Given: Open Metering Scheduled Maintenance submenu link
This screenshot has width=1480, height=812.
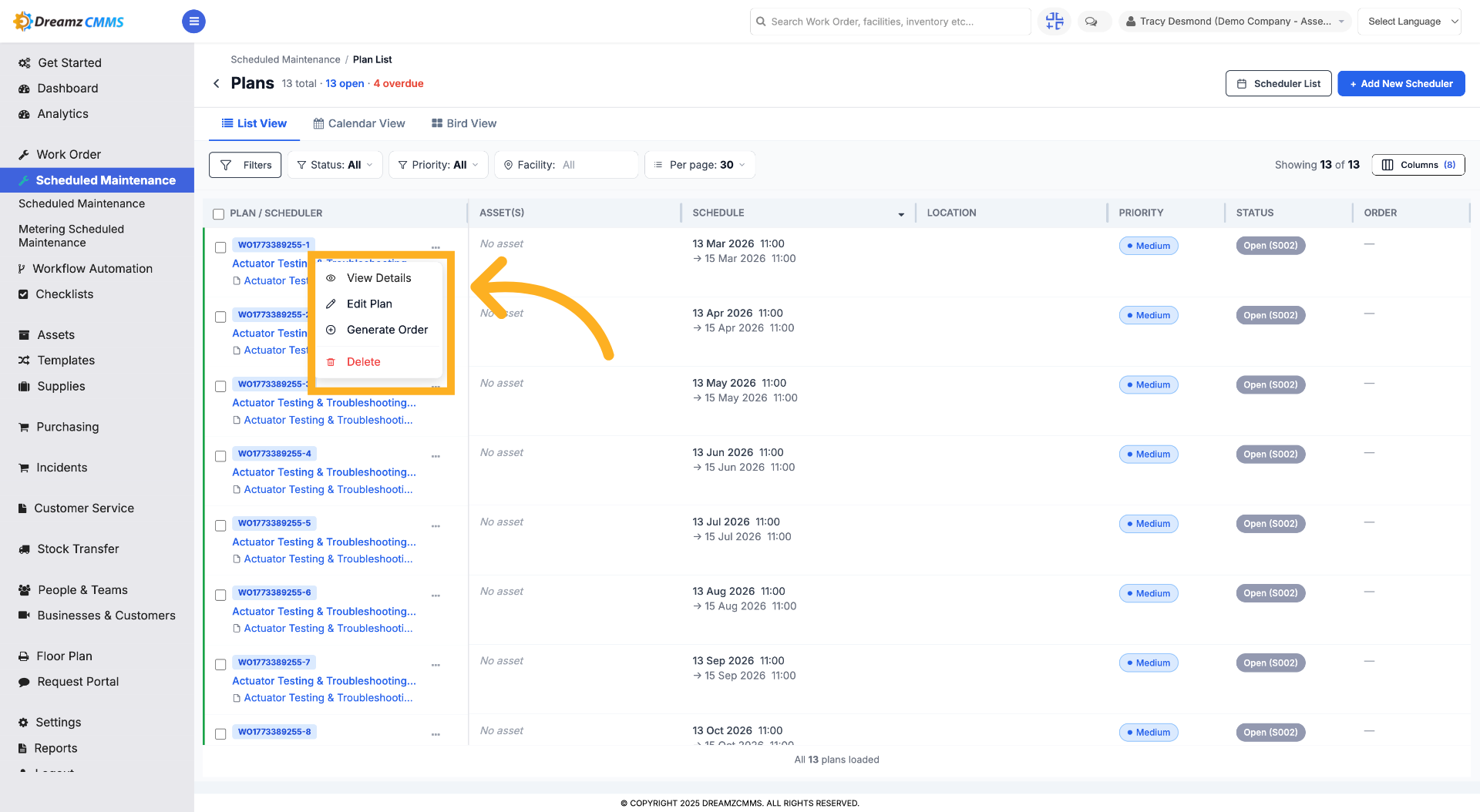Looking at the screenshot, I should pos(71,236).
